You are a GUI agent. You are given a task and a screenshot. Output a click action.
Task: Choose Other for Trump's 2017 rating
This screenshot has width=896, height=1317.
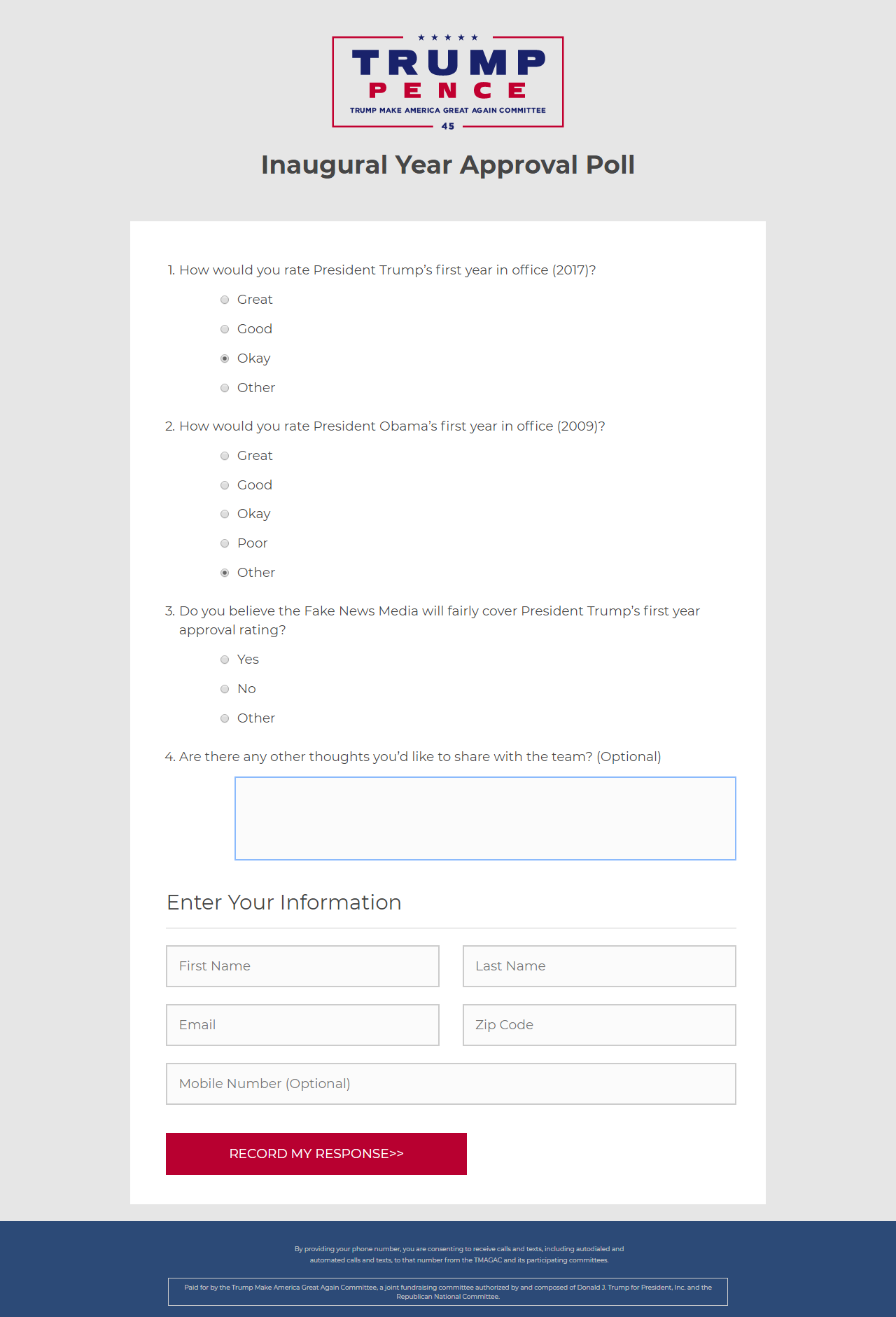[225, 388]
